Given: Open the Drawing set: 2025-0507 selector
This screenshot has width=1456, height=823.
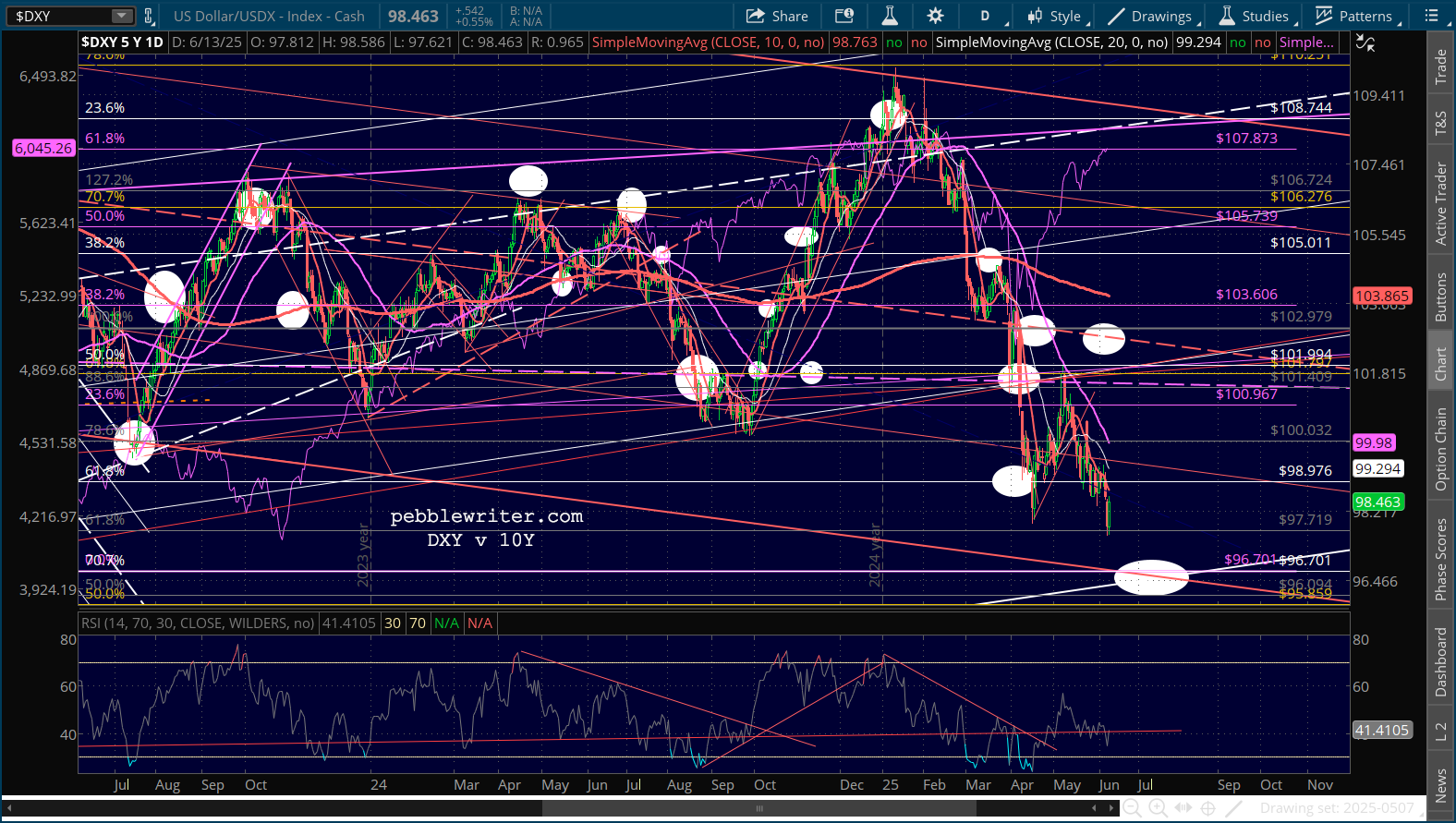Looking at the screenshot, I should pos(1337,808).
